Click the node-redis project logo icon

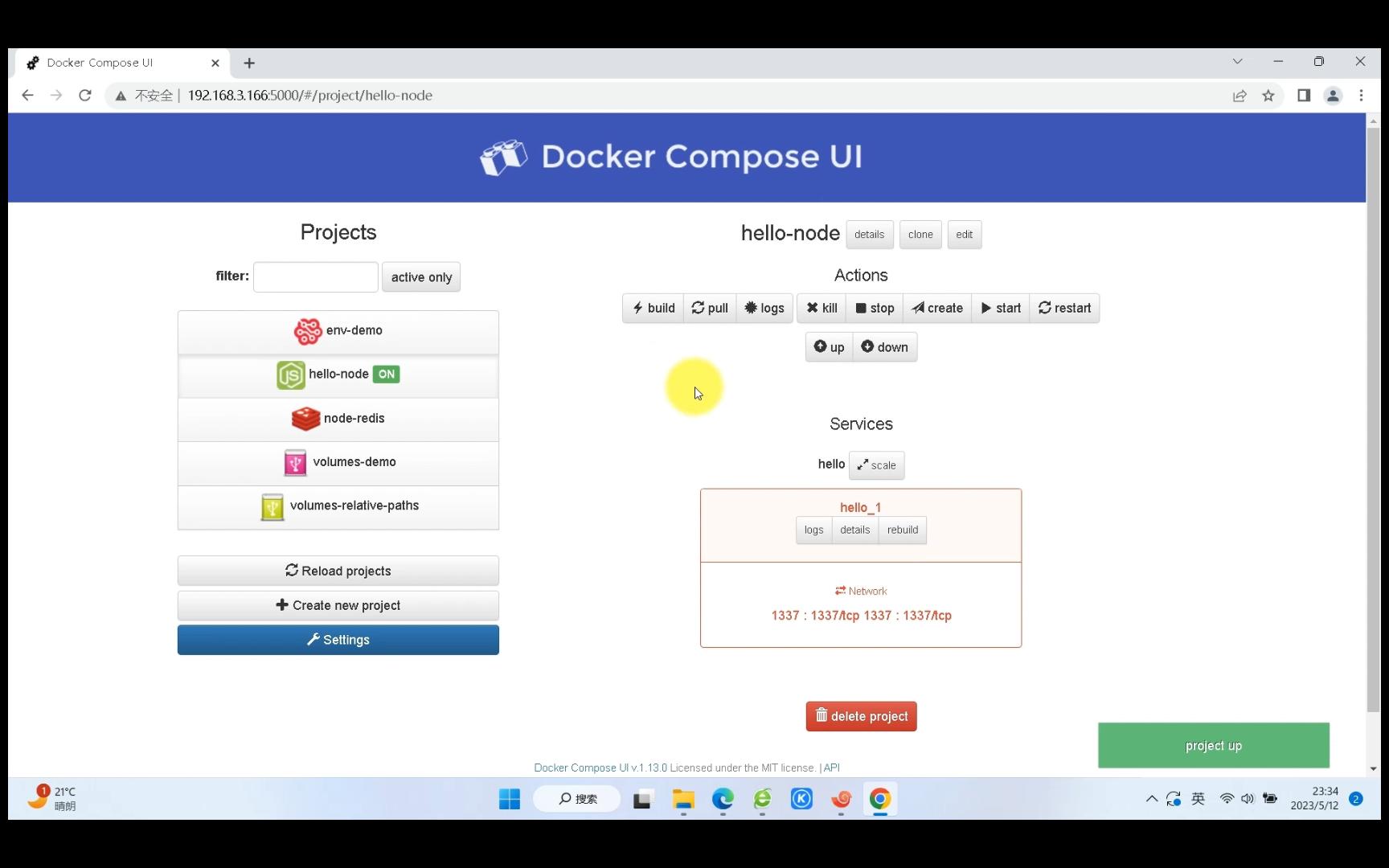point(305,419)
